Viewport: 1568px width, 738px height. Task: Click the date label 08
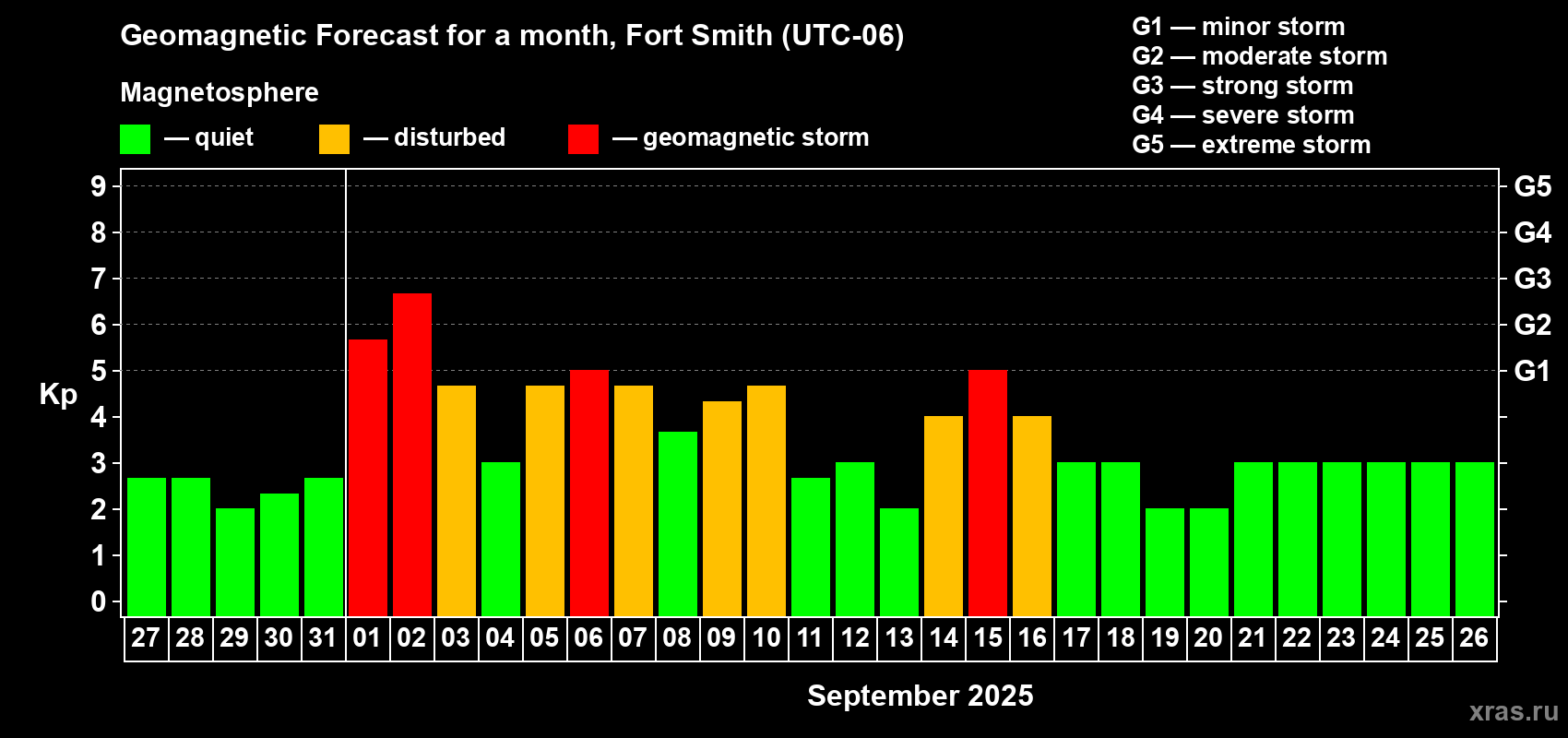677,637
